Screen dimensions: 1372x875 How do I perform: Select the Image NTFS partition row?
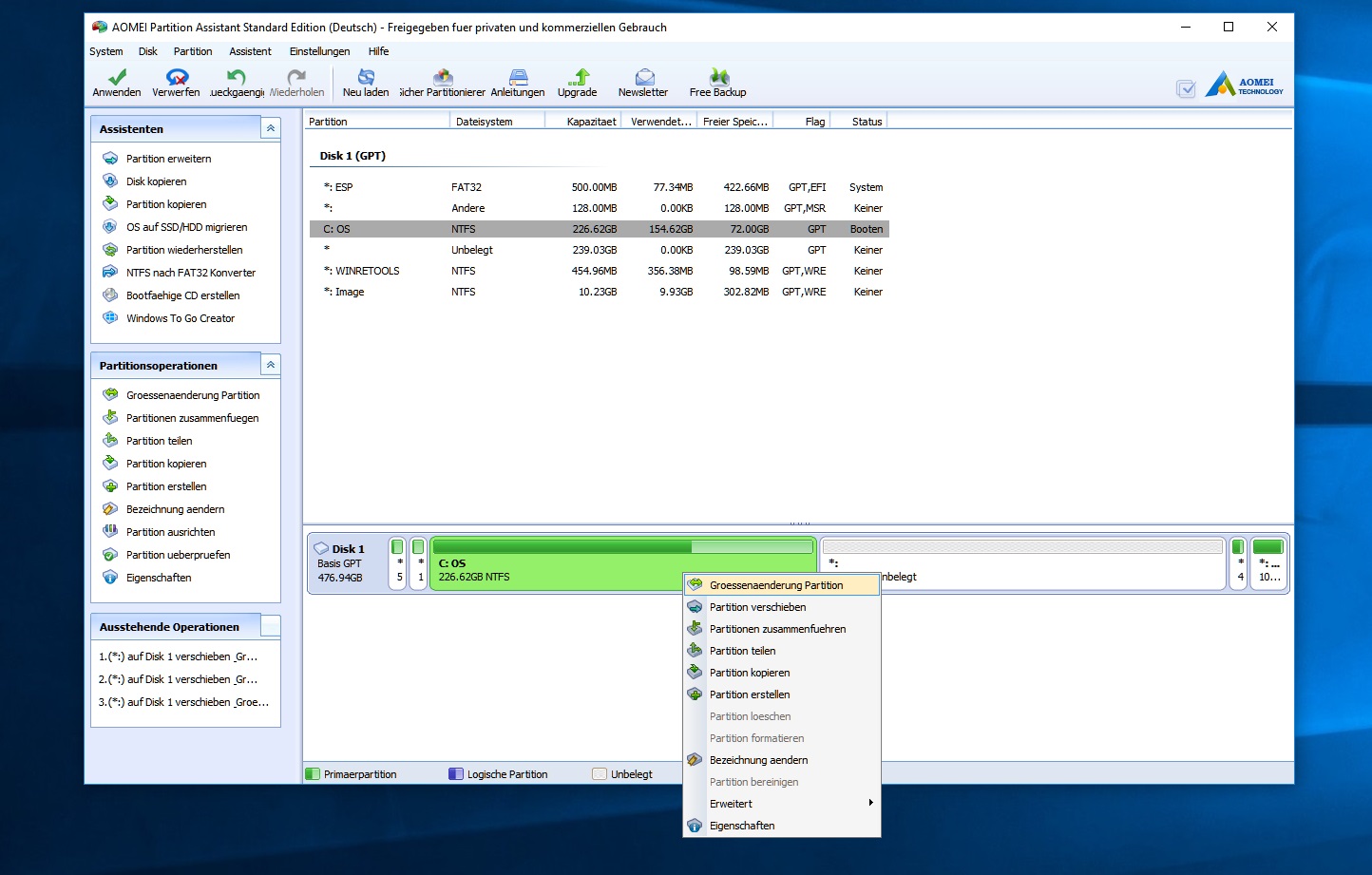[x=600, y=292]
